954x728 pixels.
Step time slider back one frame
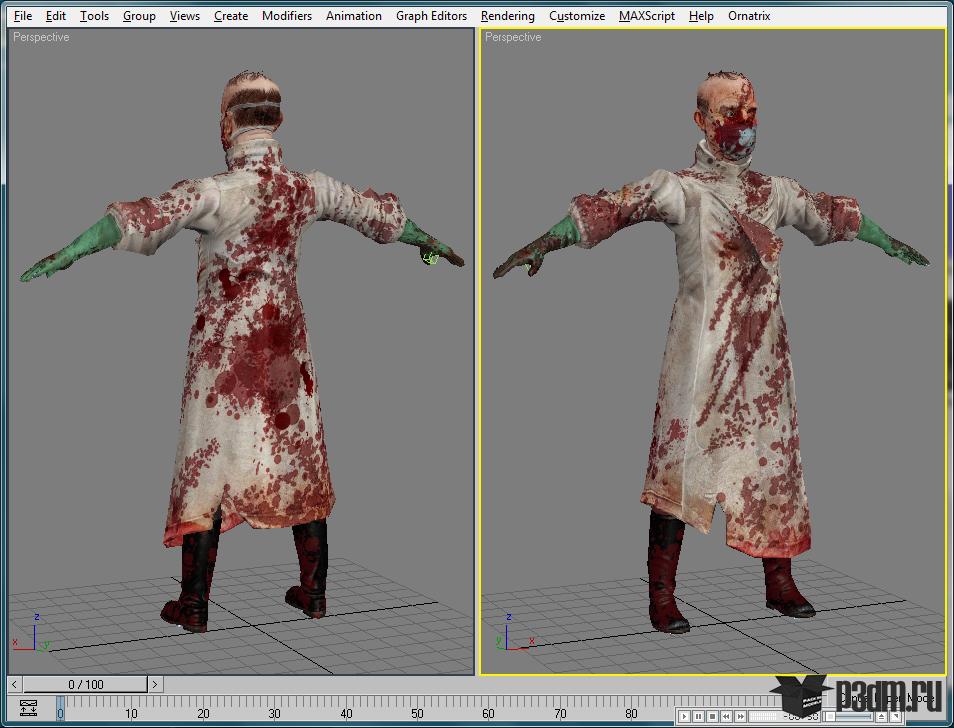tap(15, 684)
